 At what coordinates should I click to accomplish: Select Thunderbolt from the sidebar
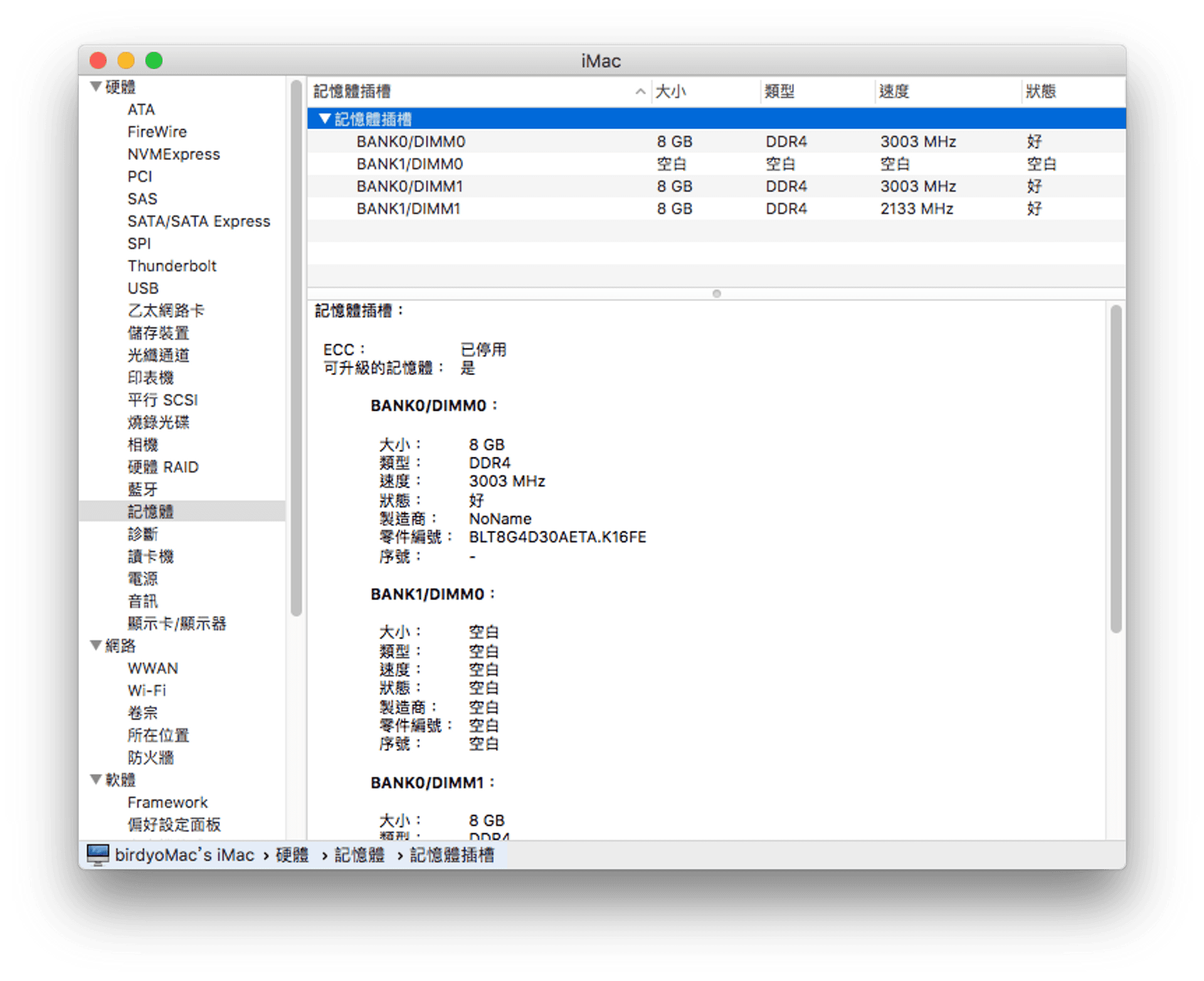tap(172, 265)
